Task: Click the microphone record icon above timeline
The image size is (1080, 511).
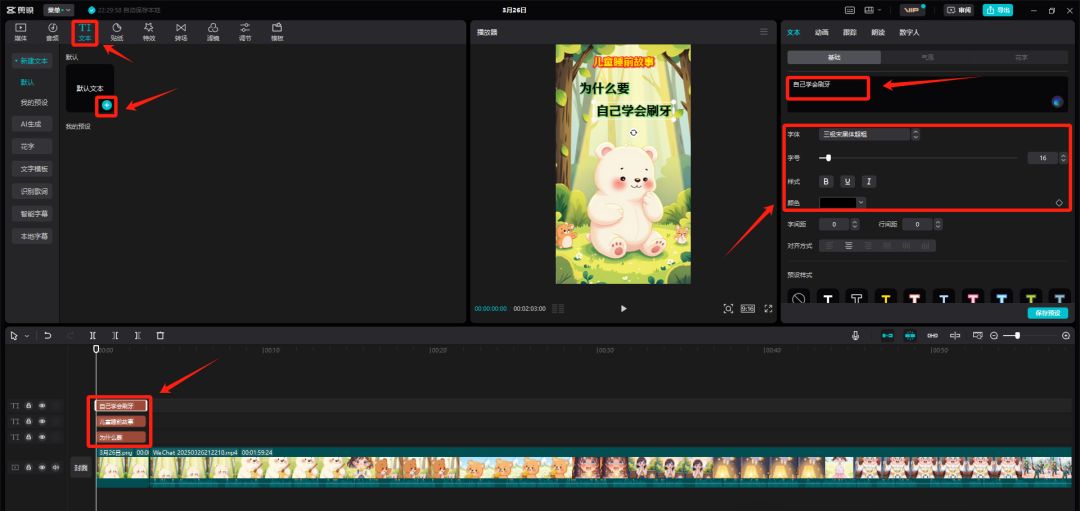Action: (856, 336)
